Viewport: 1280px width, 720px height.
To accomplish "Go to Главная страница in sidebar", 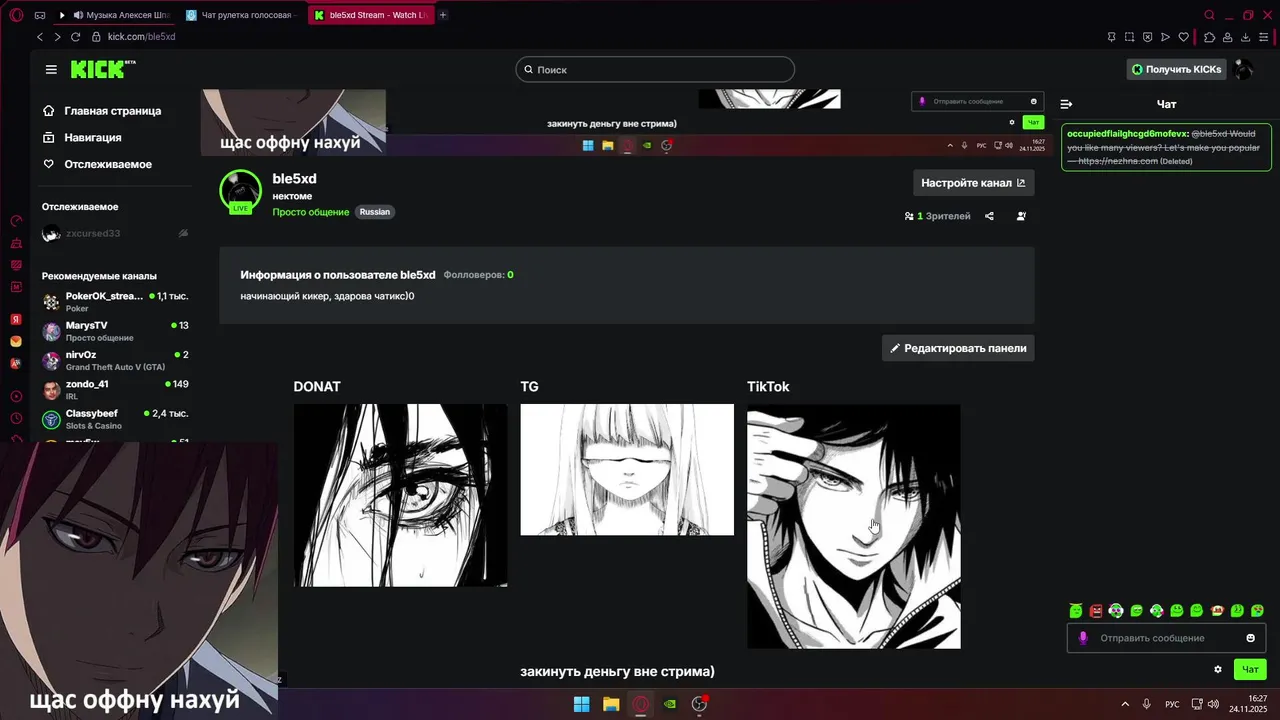I will [x=101, y=111].
